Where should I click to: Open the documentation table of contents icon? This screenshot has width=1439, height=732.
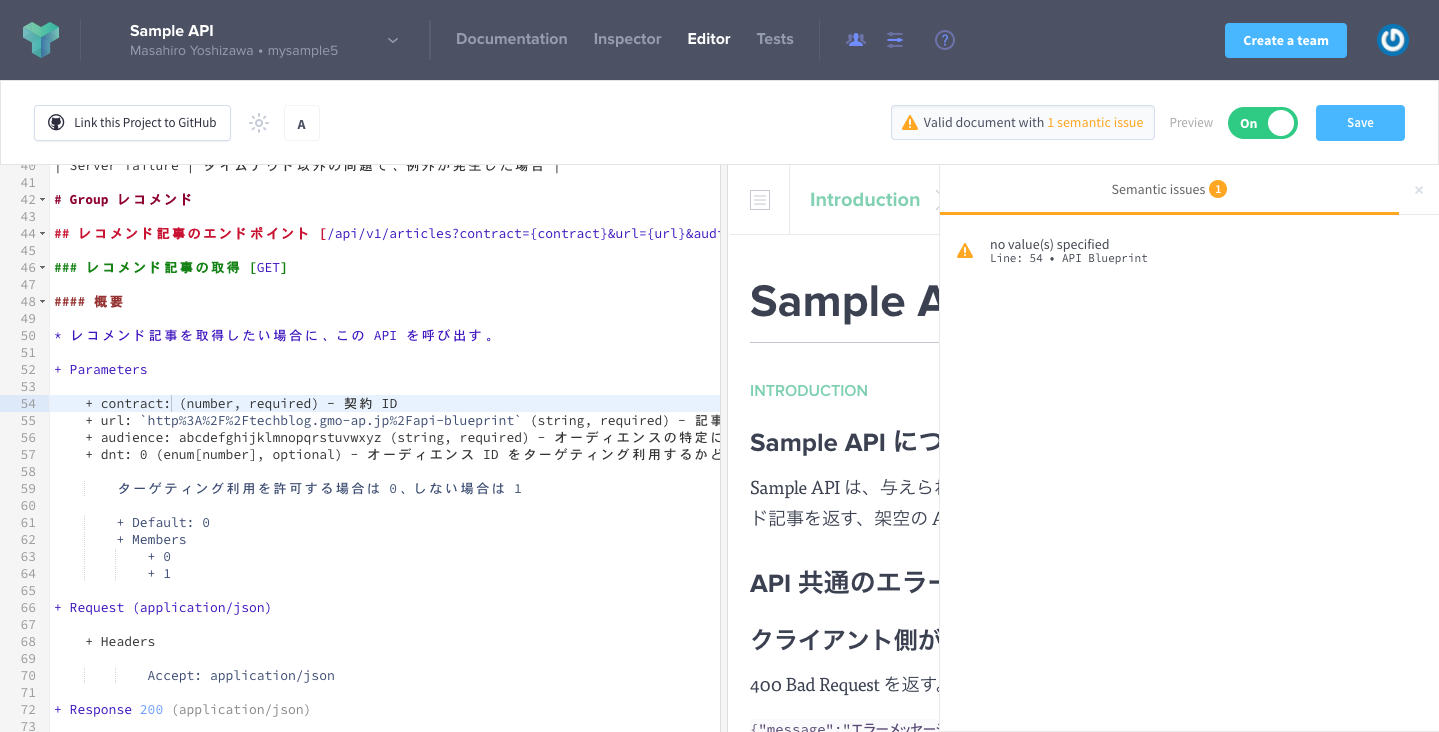pyautogui.click(x=760, y=200)
